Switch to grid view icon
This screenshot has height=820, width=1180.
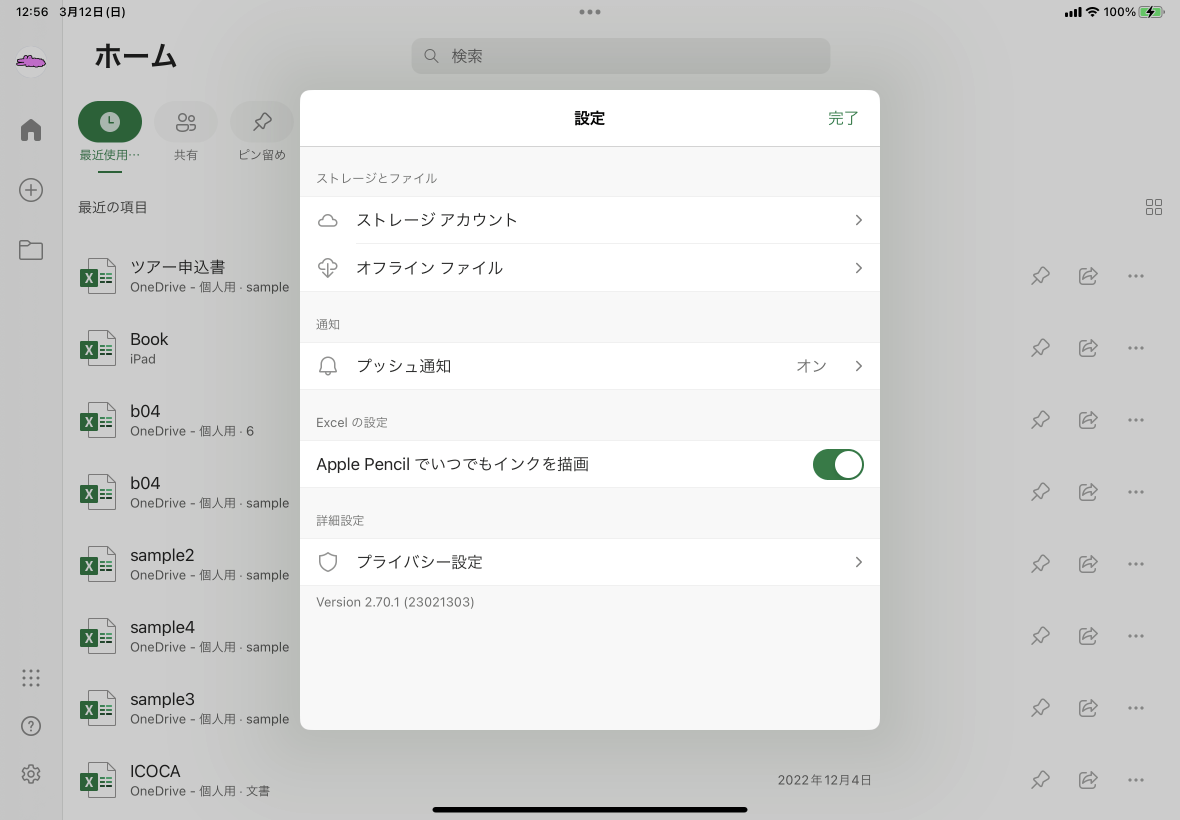click(x=1154, y=207)
